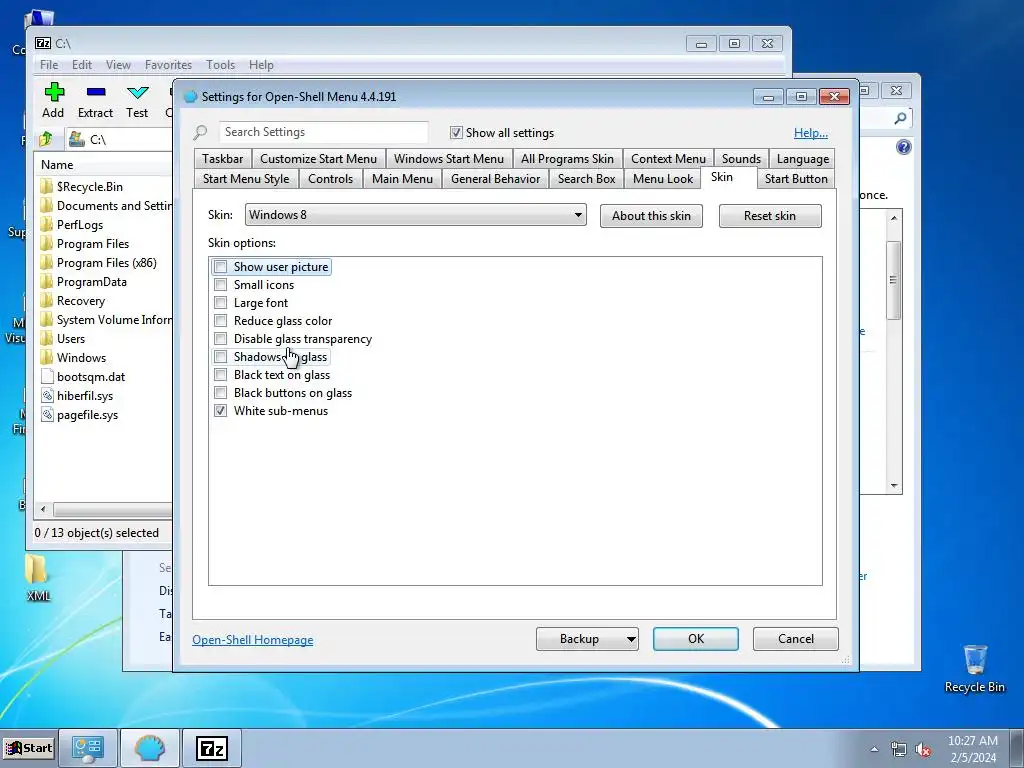The height and width of the screenshot is (768, 1024).
Task: Select the $Recycle.Bin folder icon
Action: click(x=46, y=187)
